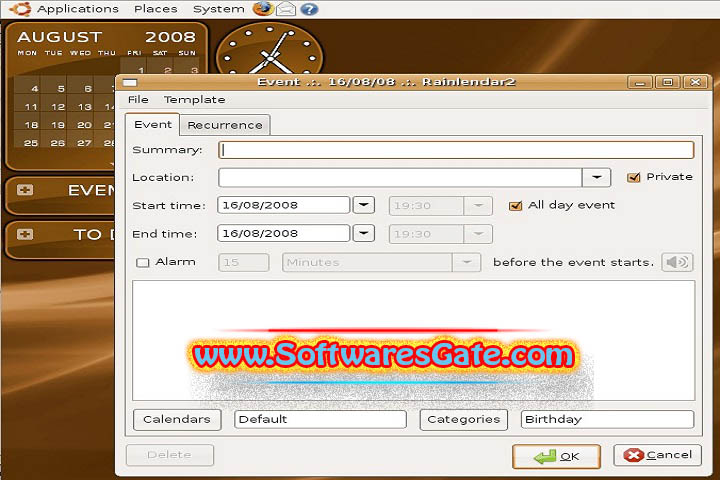Open the File menu
Screen dimensions: 720x480
pyautogui.click(x=138, y=100)
